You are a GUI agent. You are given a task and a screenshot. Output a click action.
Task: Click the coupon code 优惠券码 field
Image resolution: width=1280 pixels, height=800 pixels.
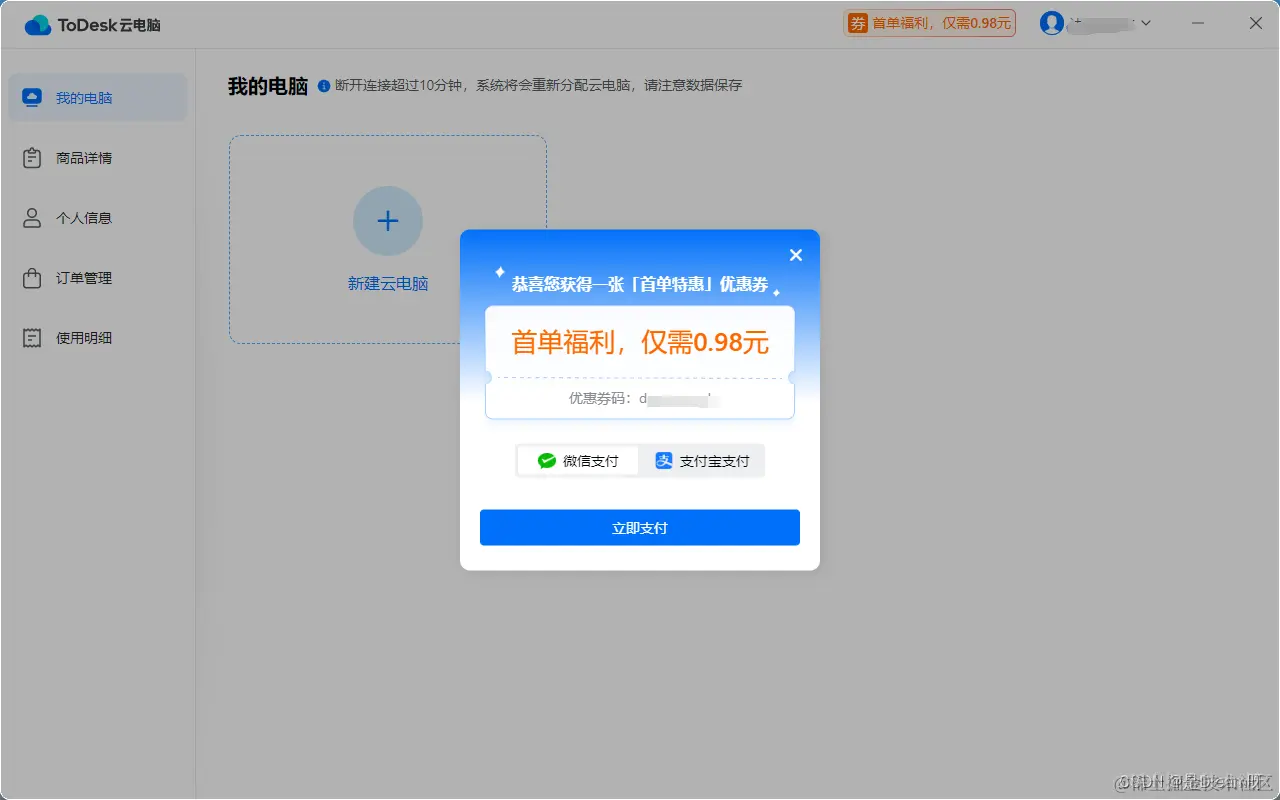click(x=640, y=397)
